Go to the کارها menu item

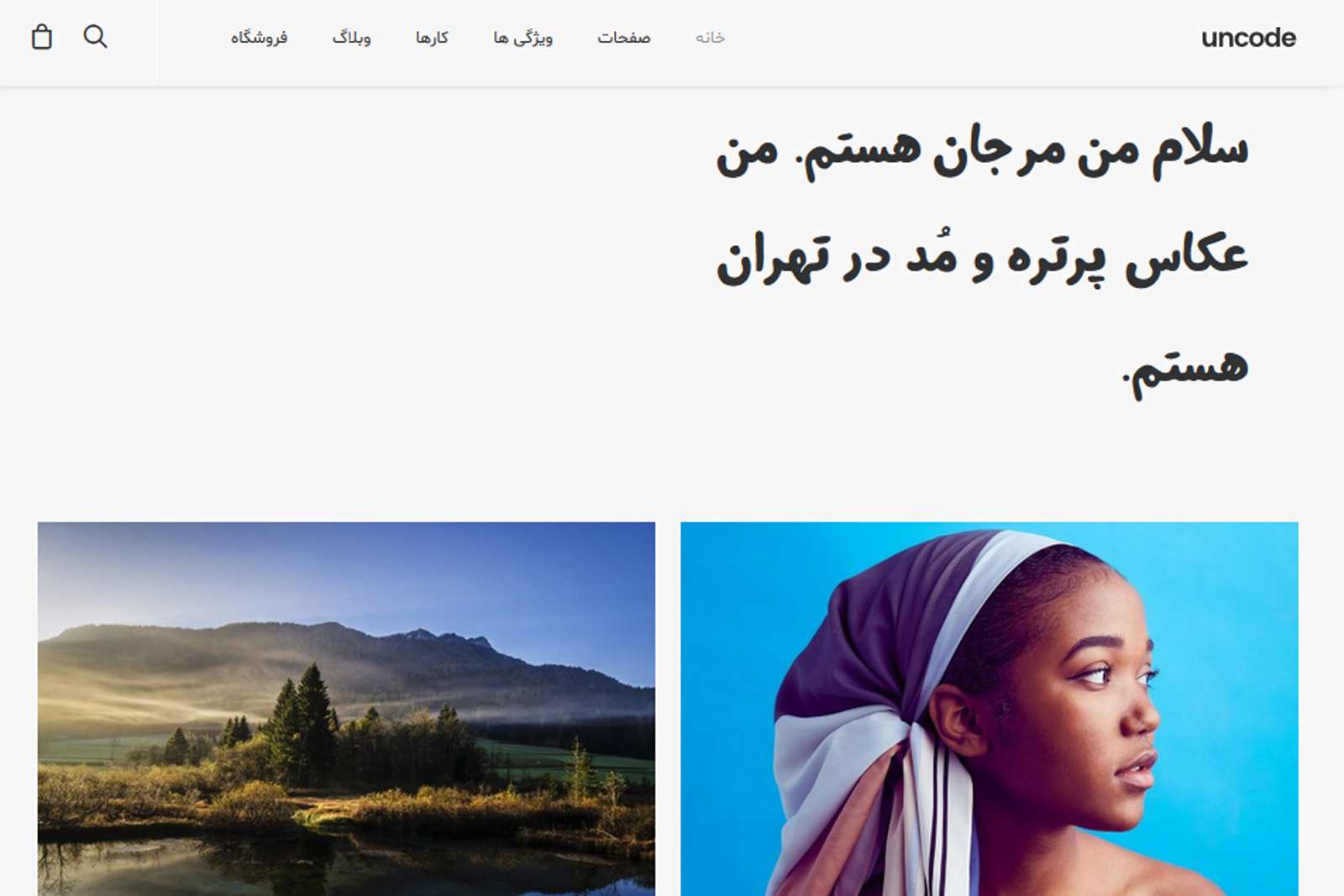(432, 38)
